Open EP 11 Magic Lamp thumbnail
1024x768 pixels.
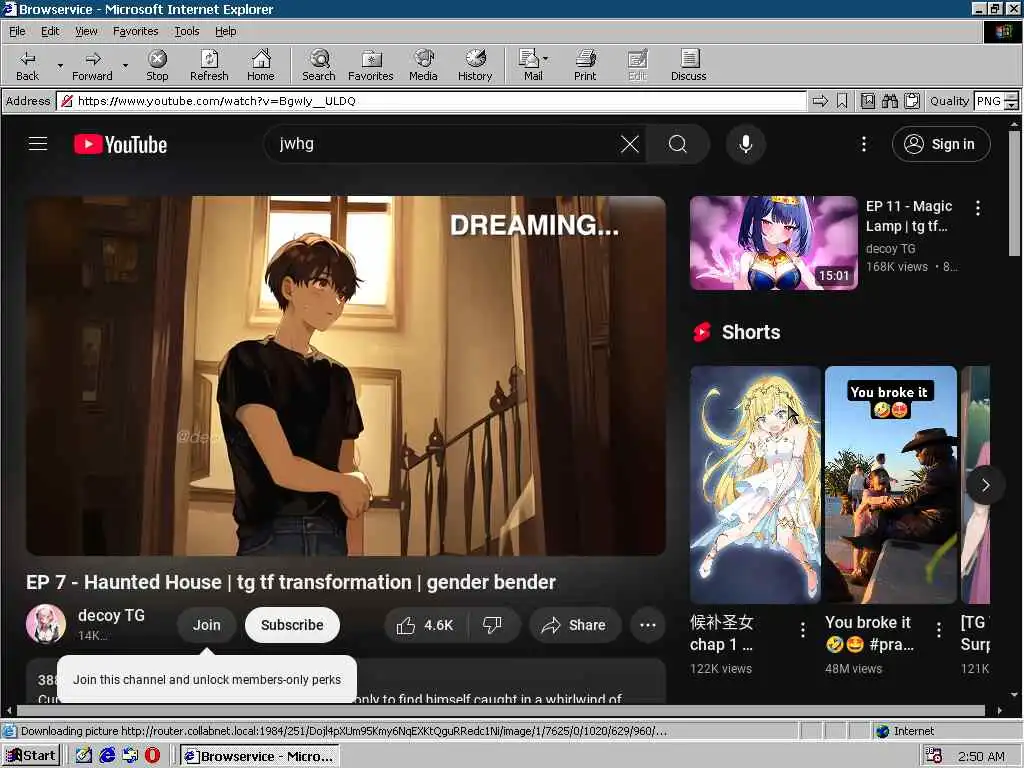click(773, 243)
